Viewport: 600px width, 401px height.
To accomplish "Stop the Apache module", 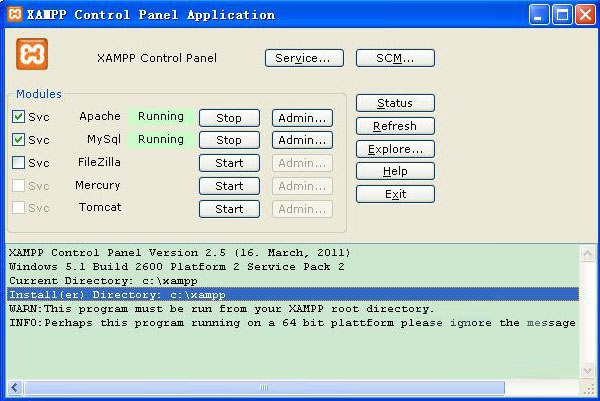I will coord(229,118).
